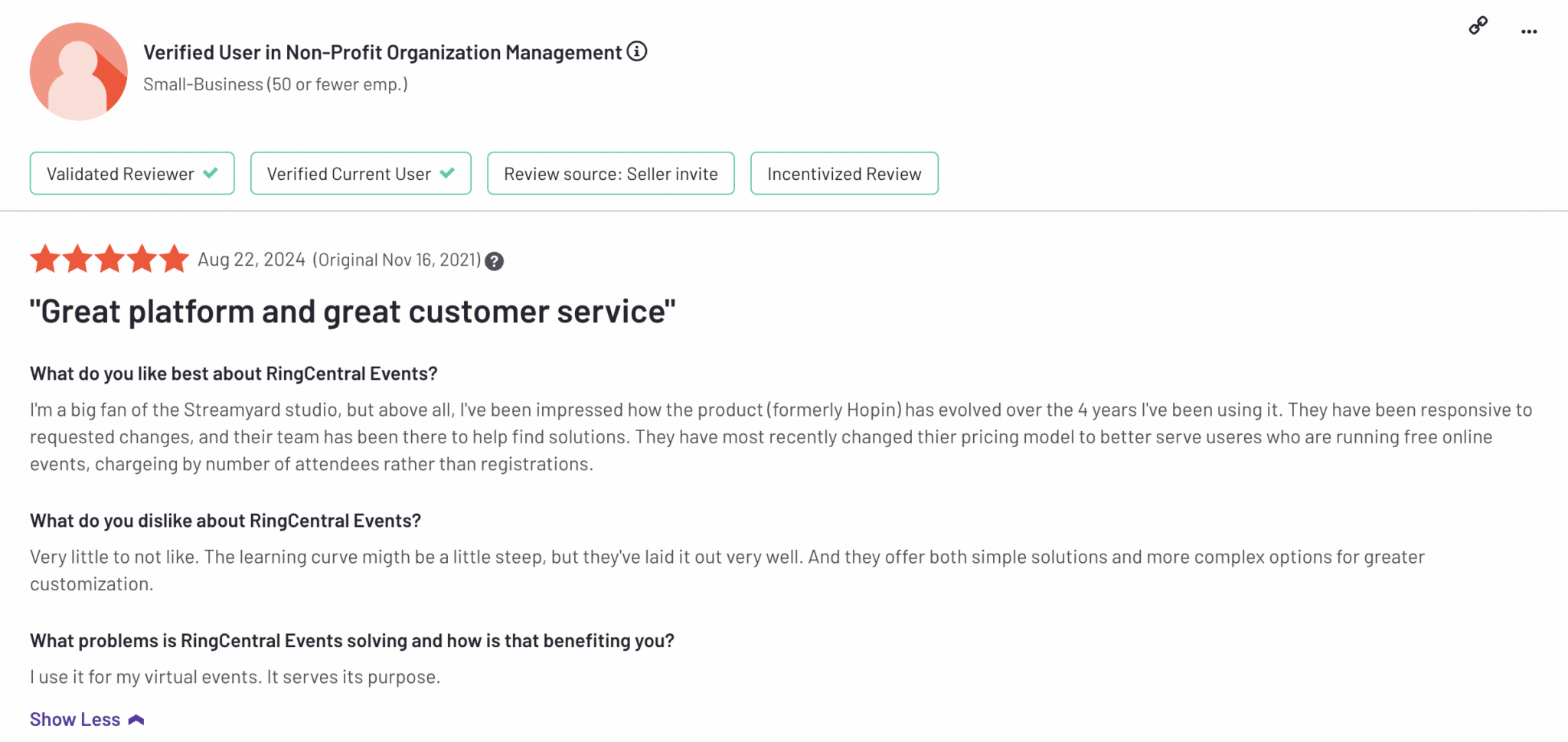Click the checkmark in the Verified Current User badge
The width and height of the screenshot is (1568, 742).
pos(448,173)
